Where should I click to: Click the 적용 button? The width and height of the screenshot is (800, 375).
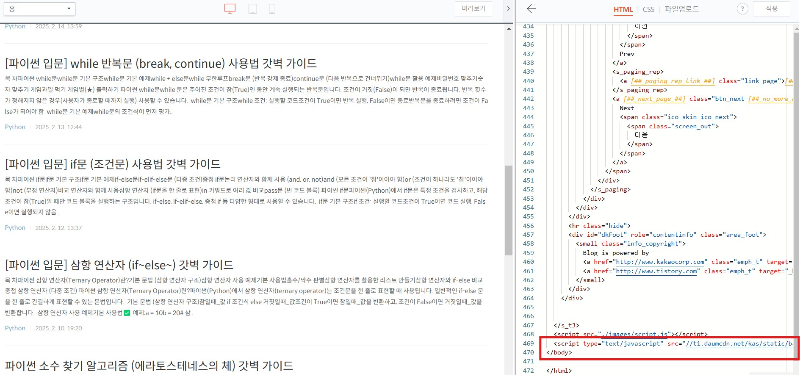click(771, 9)
